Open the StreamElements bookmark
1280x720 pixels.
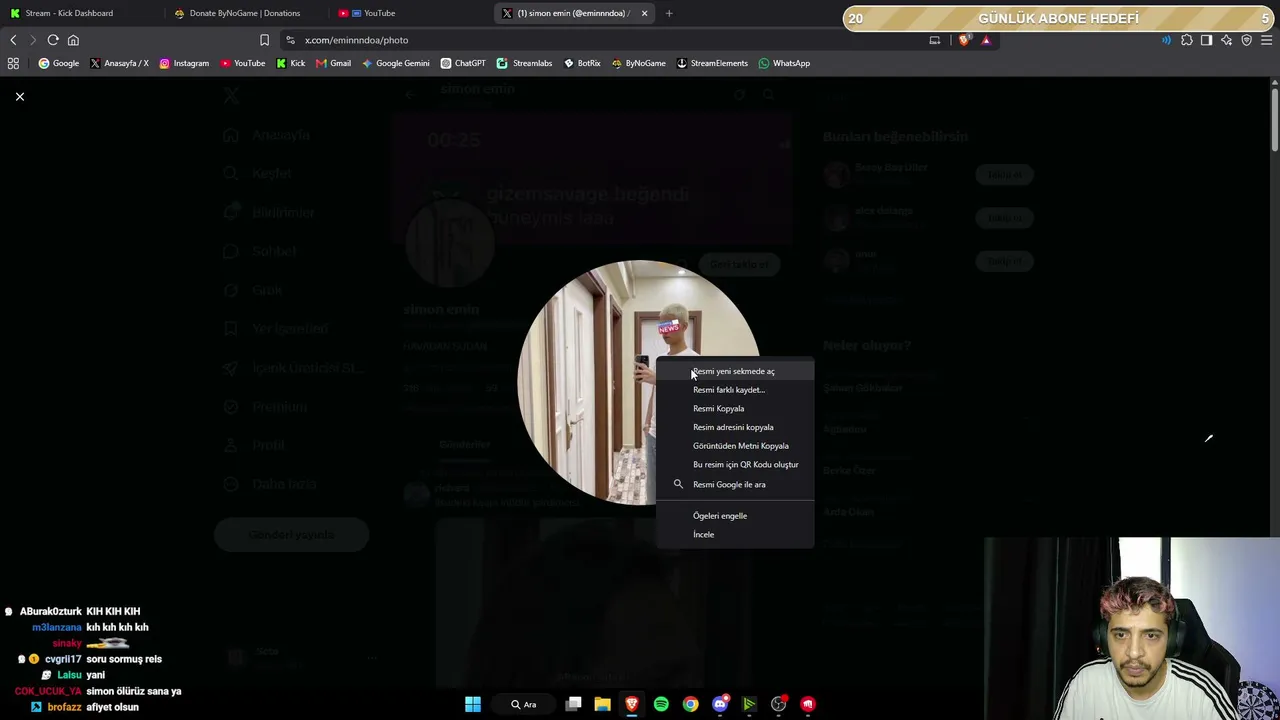pyautogui.click(x=712, y=63)
